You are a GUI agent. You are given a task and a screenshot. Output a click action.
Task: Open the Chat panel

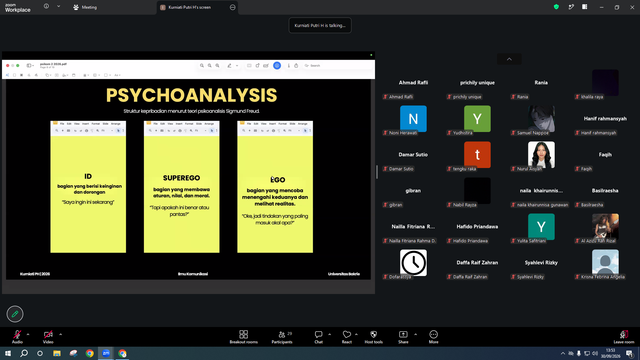coord(318,337)
